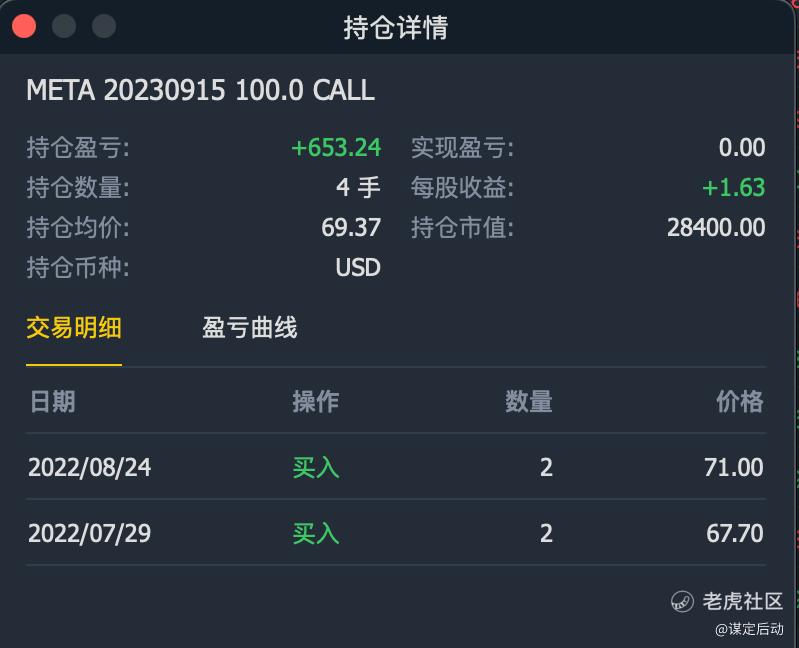Screen dimensions: 799x648
Task: Click the META 20230915 100.0 CALL title
Action: coord(200,90)
